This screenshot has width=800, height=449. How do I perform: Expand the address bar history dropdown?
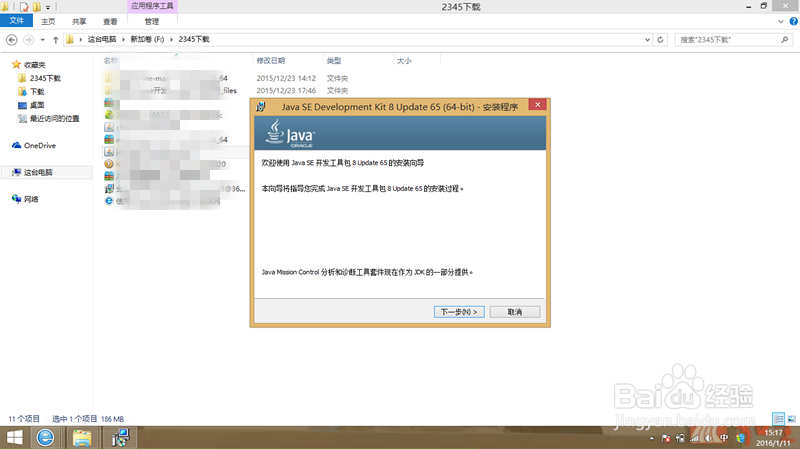[x=647, y=39]
